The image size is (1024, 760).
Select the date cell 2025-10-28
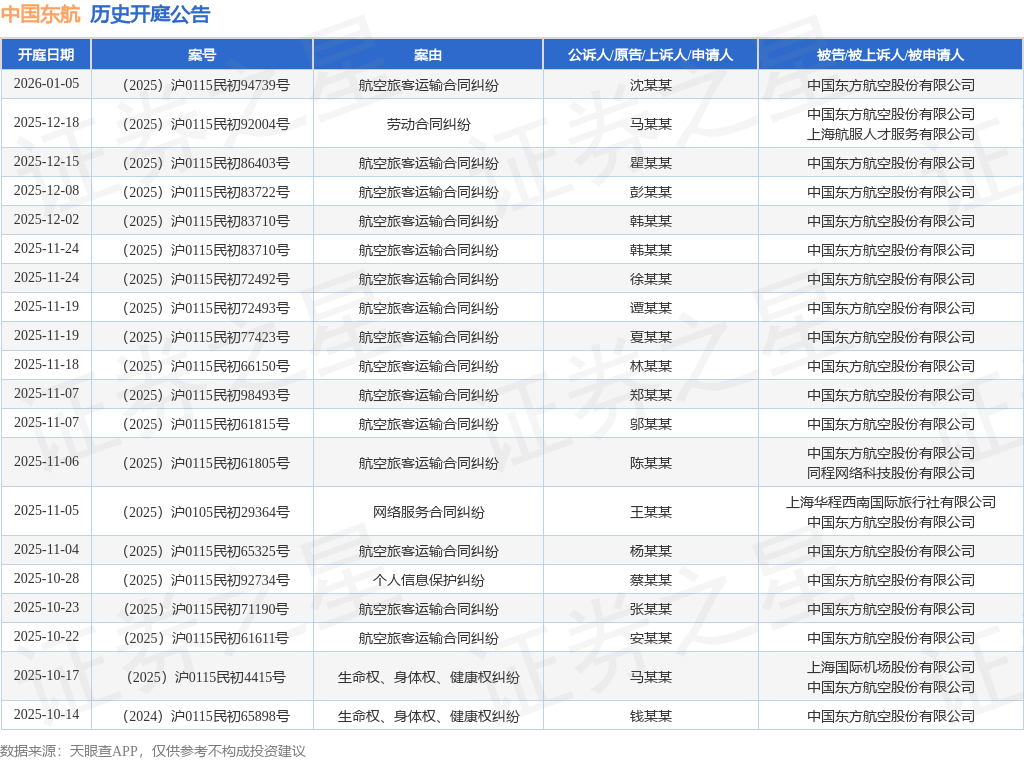coord(46,578)
